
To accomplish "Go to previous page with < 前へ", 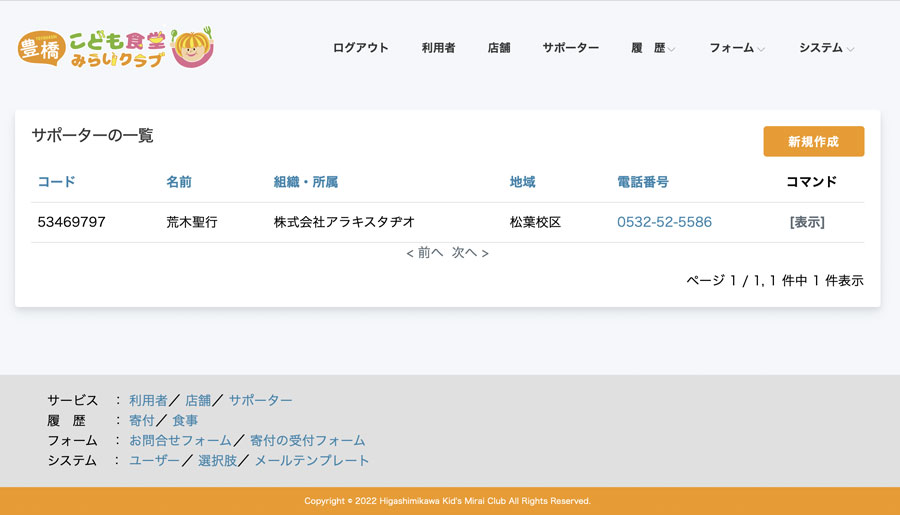I will [424, 253].
